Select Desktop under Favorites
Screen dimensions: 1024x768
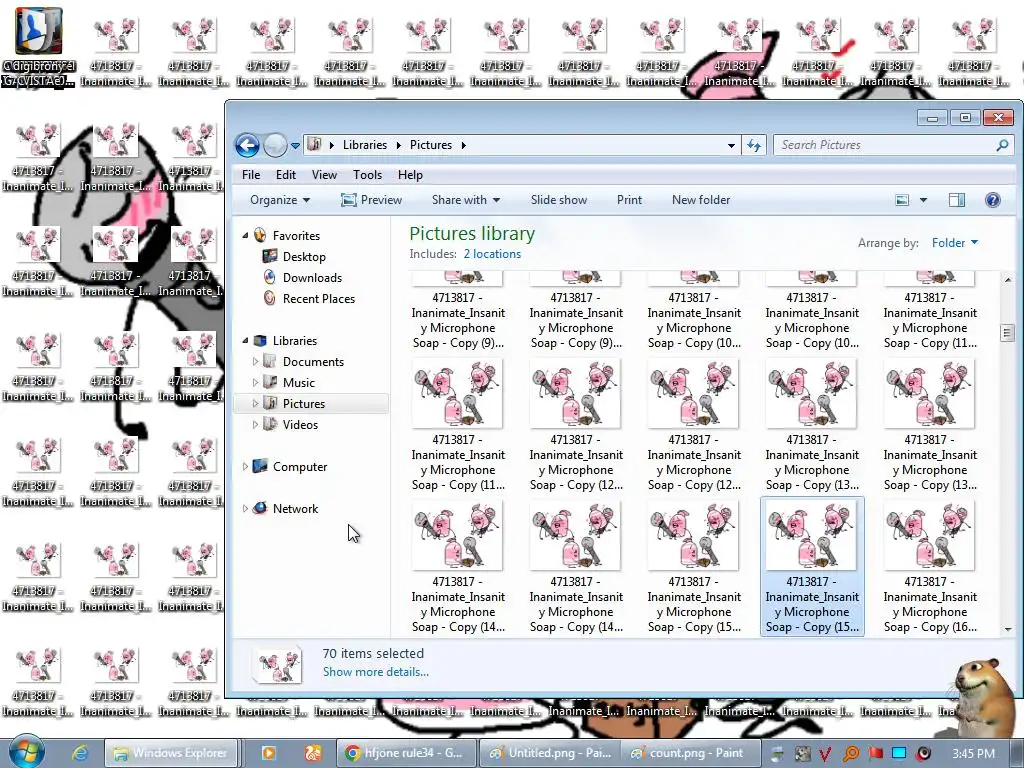tap(304, 257)
